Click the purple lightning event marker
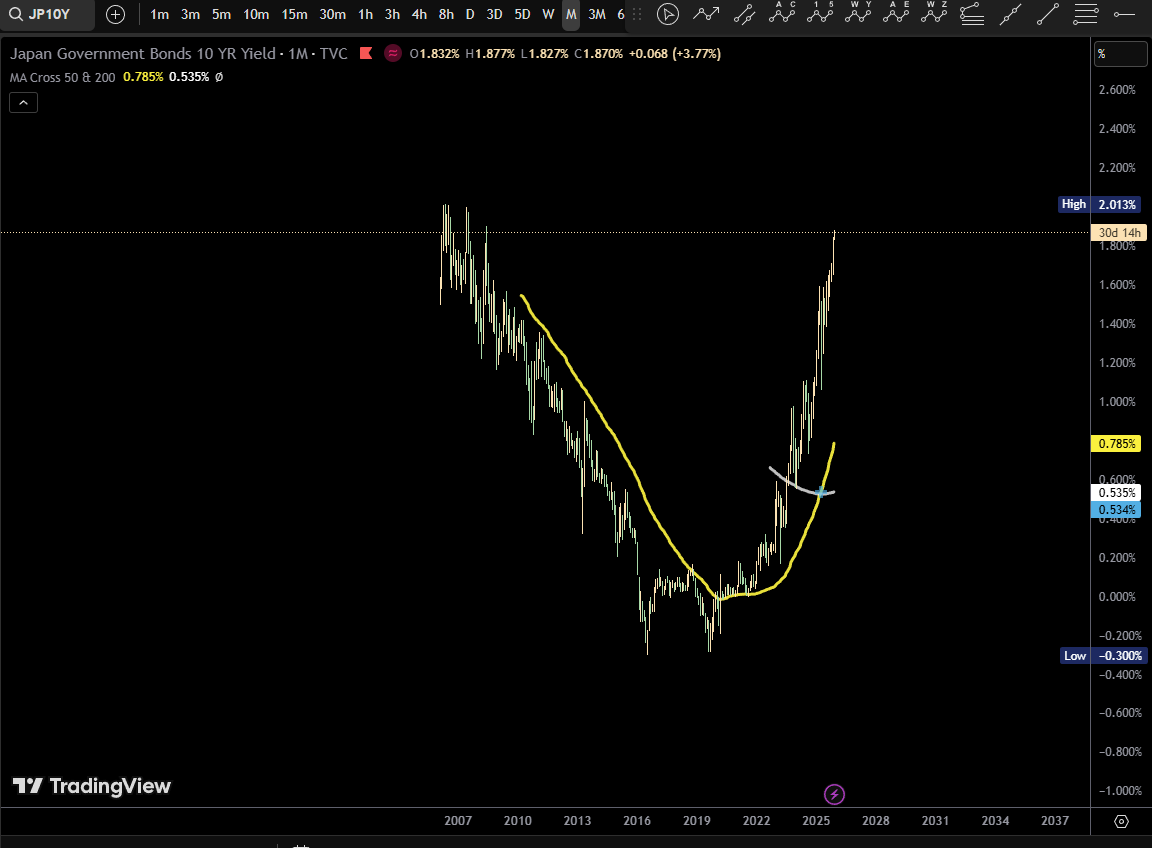Viewport: 1152px width, 848px height. click(834, 794)
